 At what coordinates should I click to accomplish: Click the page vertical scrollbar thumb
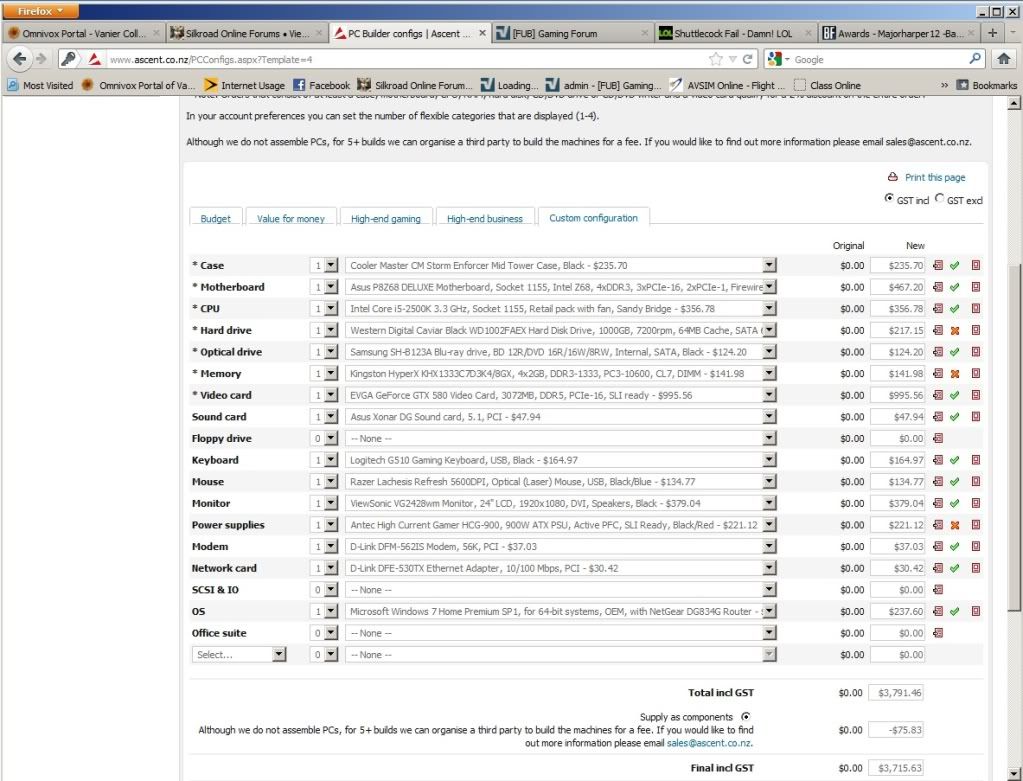pyautogui.click(x=1013, y=437)
